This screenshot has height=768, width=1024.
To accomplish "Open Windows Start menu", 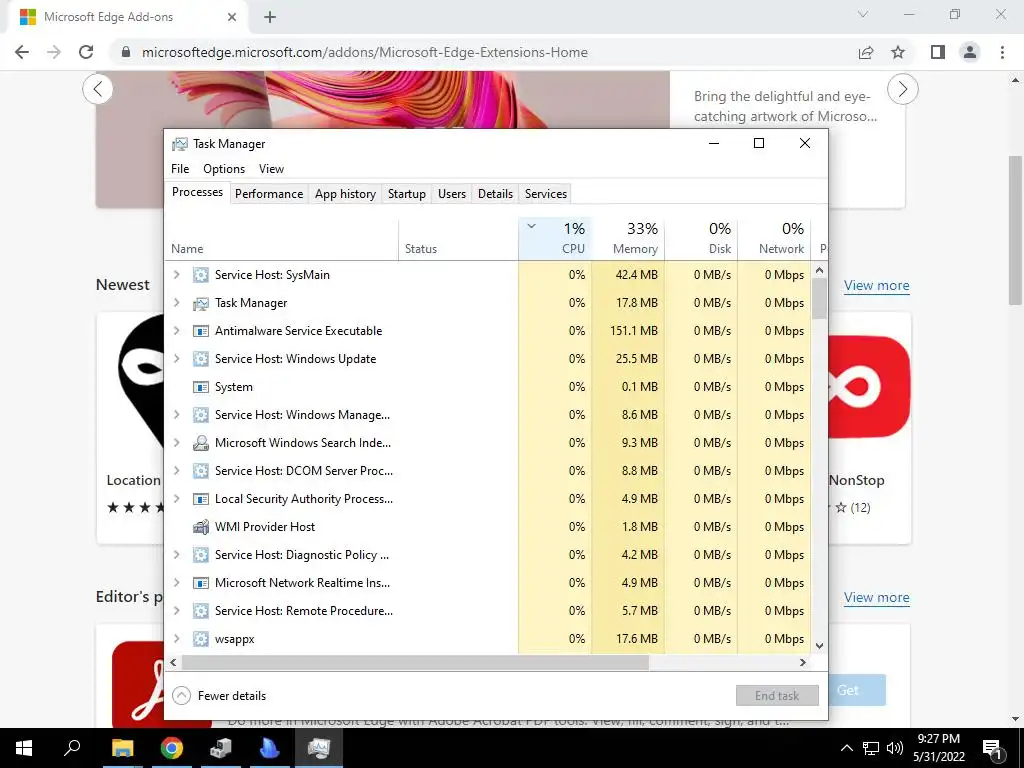I will (x=24, y=748).
